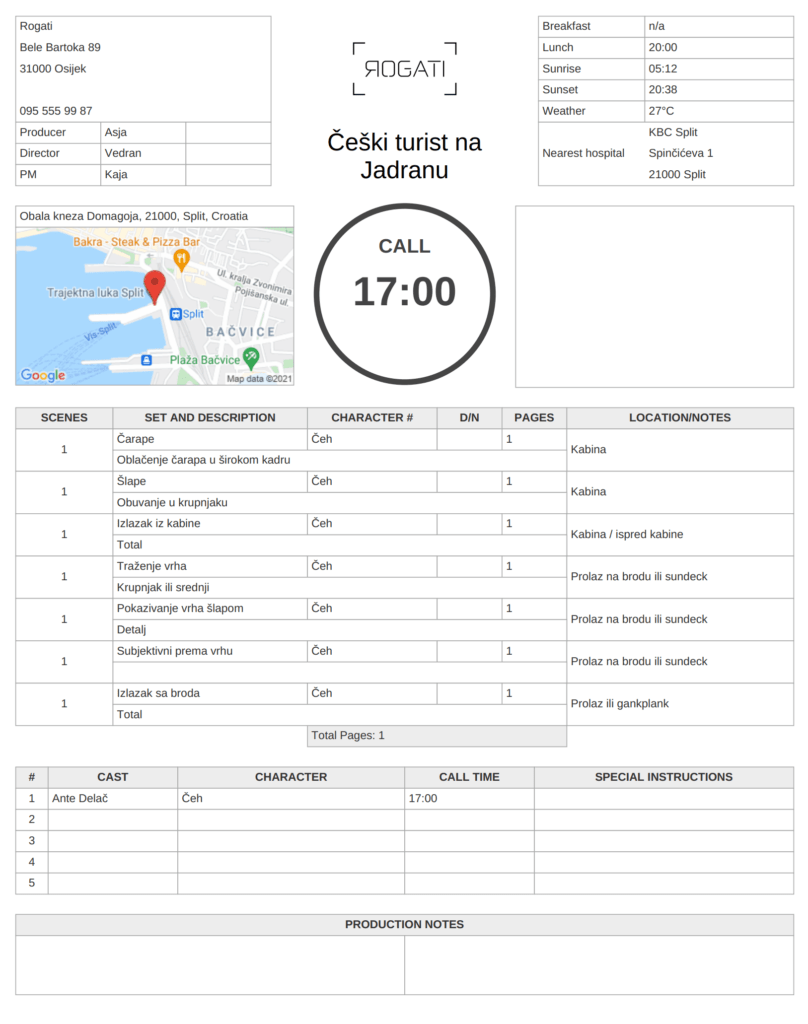The height and width of the screenshot is (1024, 808).
Task: Select the Čarape scene row title
Action: 210,439
